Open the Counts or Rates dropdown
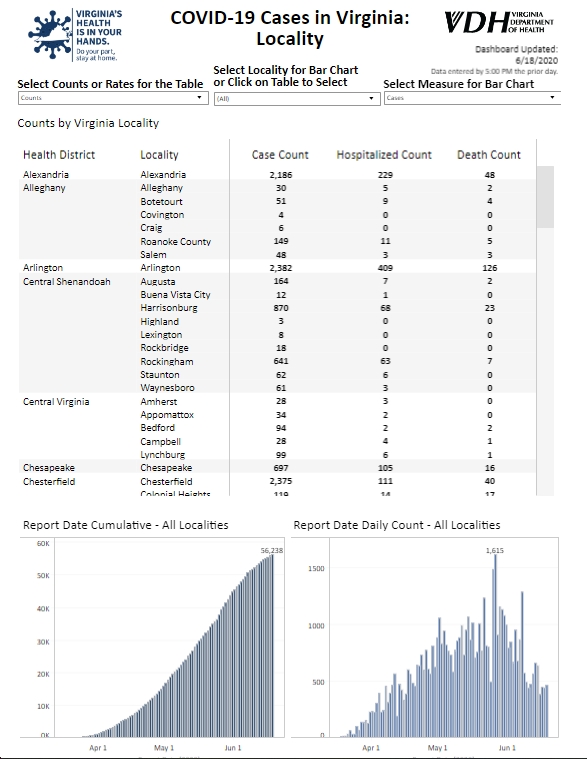Viewport: 587px width, 759px height. point(112,98)
